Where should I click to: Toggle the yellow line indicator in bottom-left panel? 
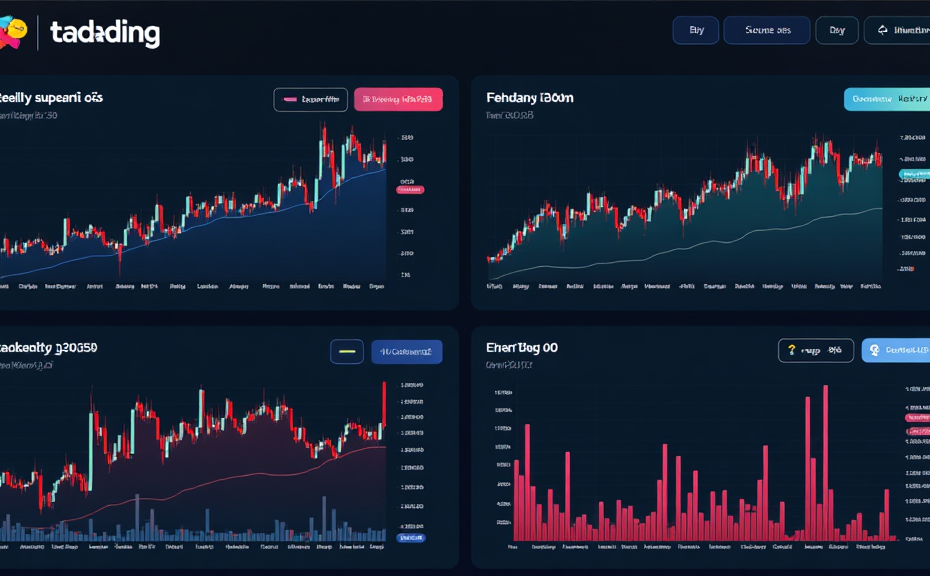(347, 351)
